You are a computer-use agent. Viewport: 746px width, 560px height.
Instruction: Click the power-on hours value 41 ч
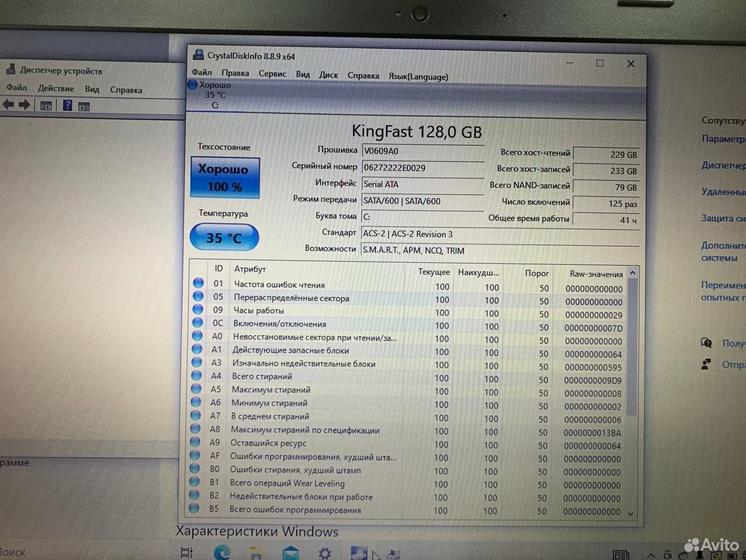(x=607, y=220)
